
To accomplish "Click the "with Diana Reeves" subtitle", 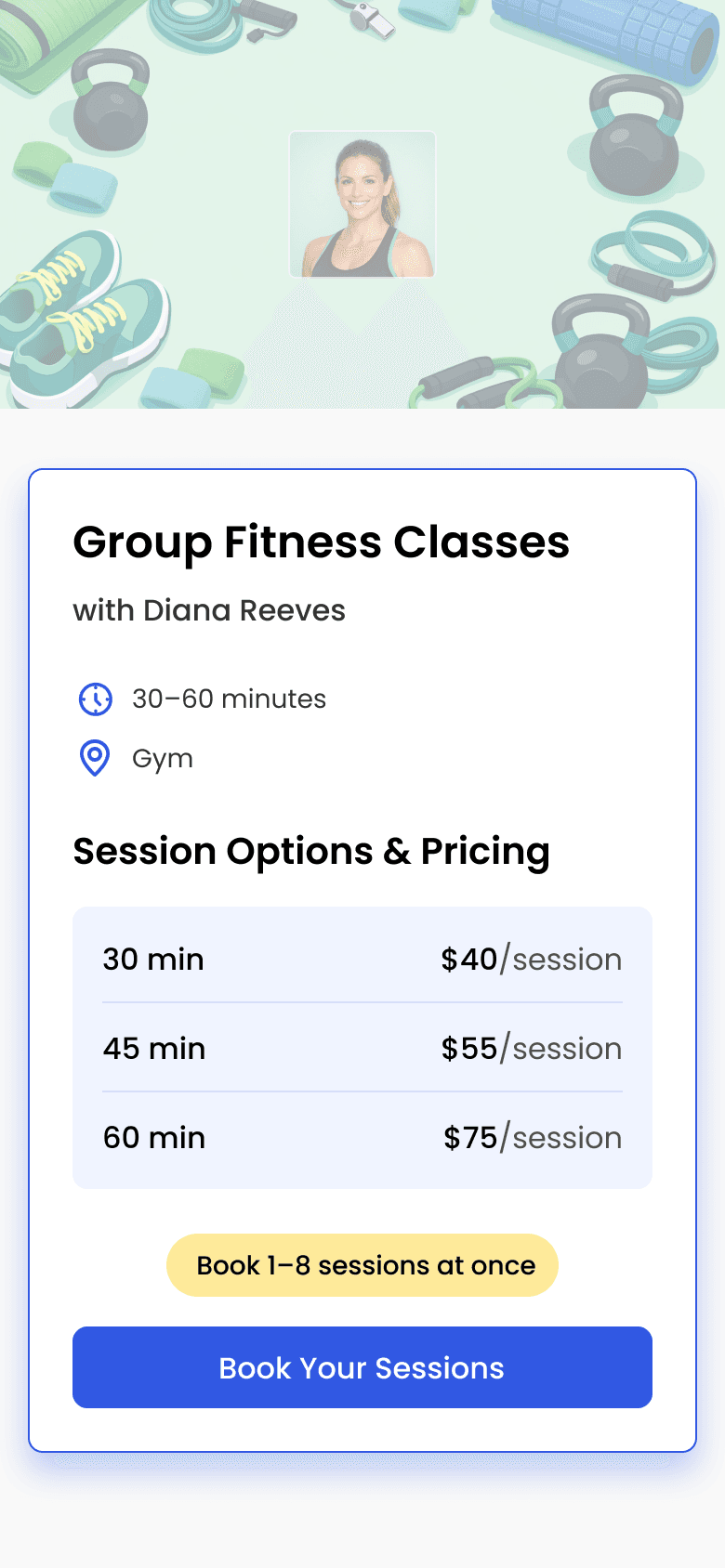I will (x=209, y=610).
